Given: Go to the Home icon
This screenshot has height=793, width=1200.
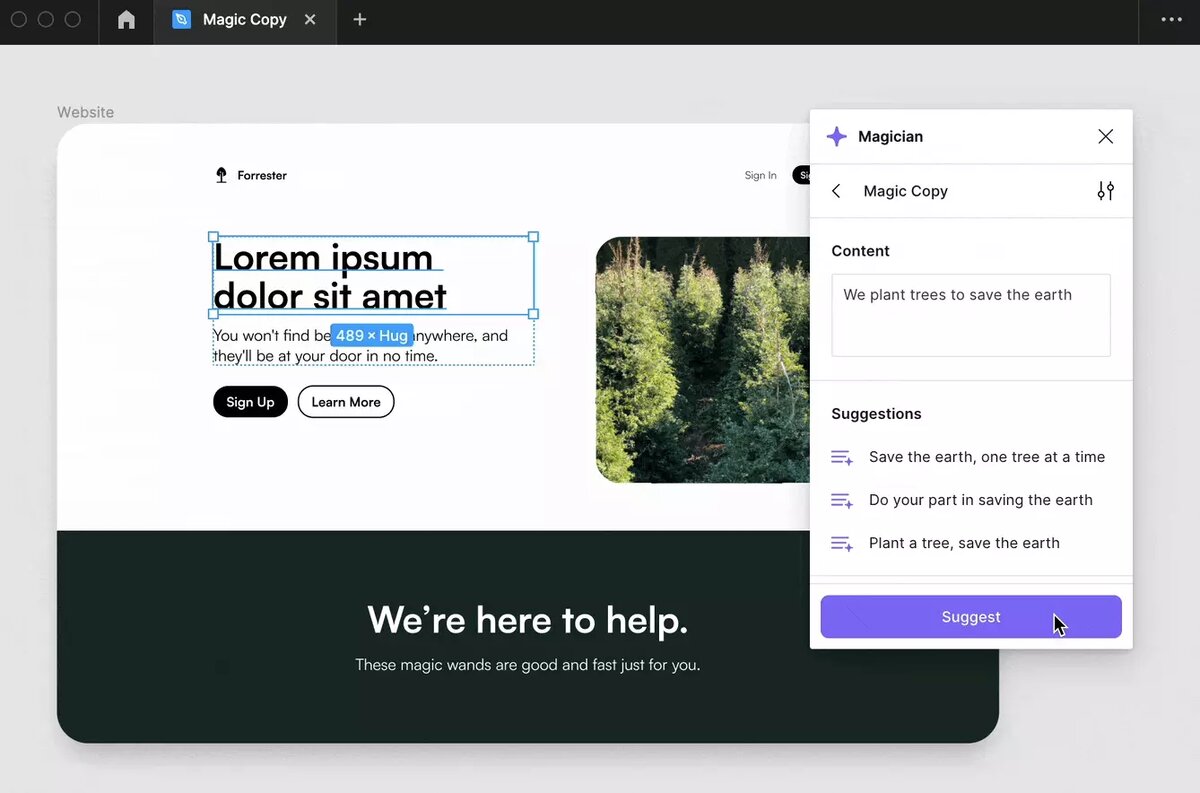Looking at the screenshot, I should tap(126, 20).
